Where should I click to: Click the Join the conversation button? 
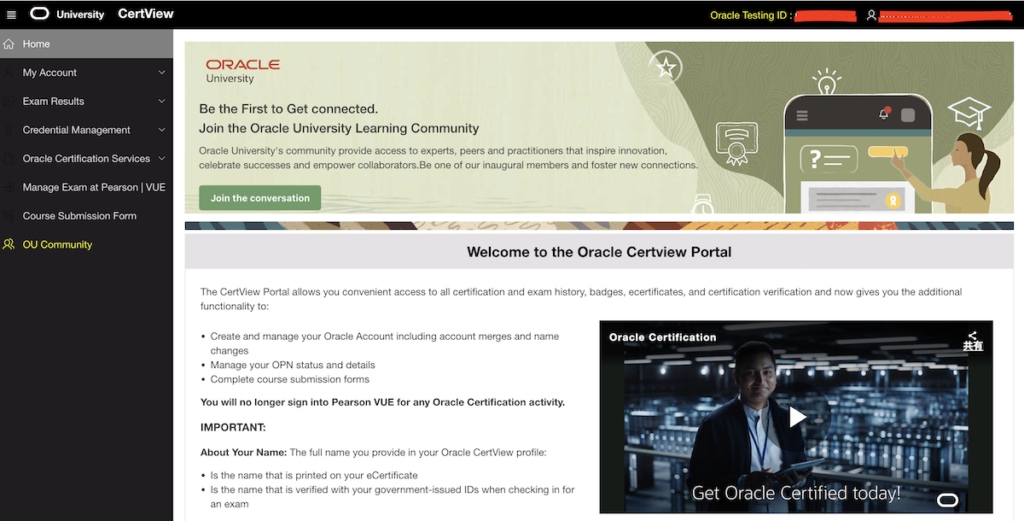(x=260, y=198)
